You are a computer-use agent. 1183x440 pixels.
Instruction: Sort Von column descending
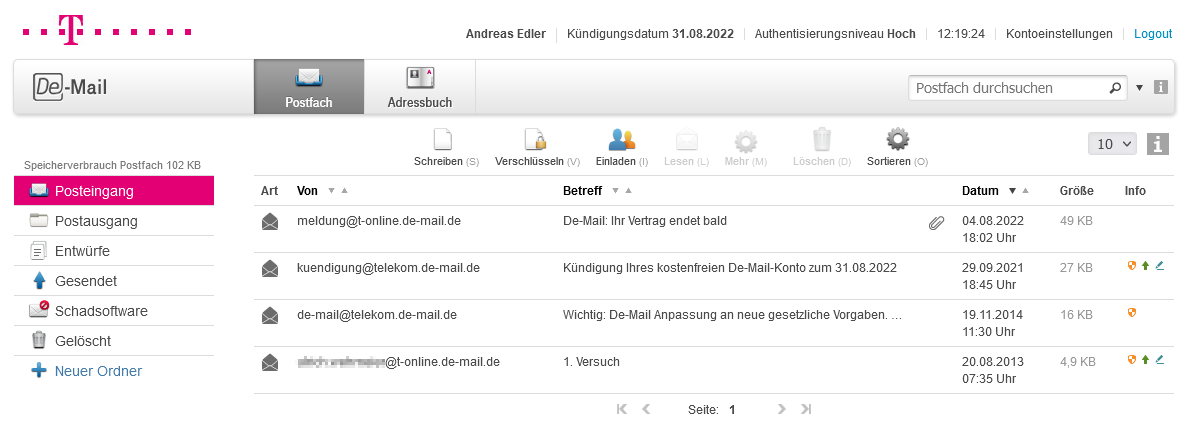331,191
